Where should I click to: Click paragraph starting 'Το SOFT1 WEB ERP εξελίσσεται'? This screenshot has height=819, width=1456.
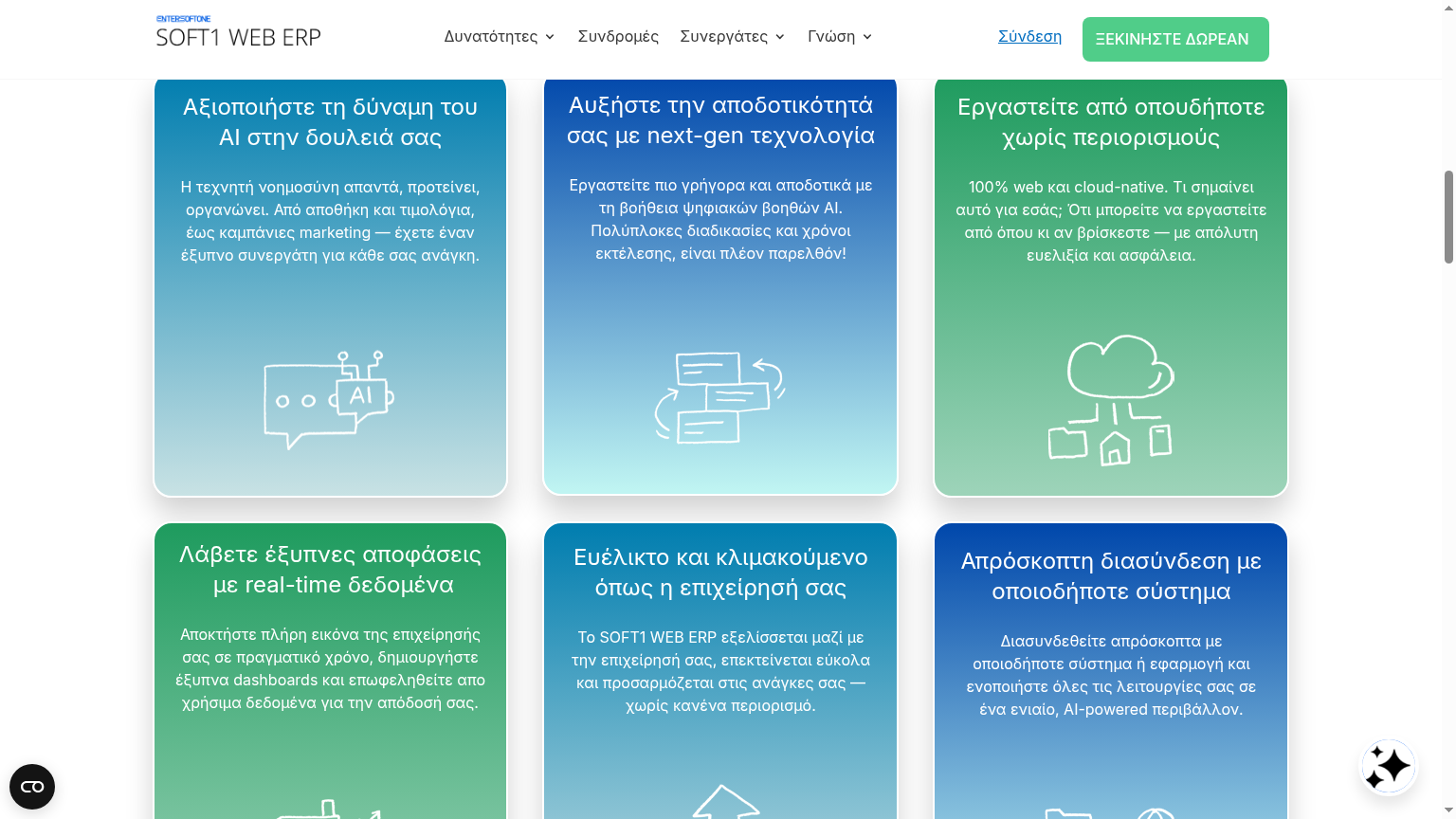point(720,671)
